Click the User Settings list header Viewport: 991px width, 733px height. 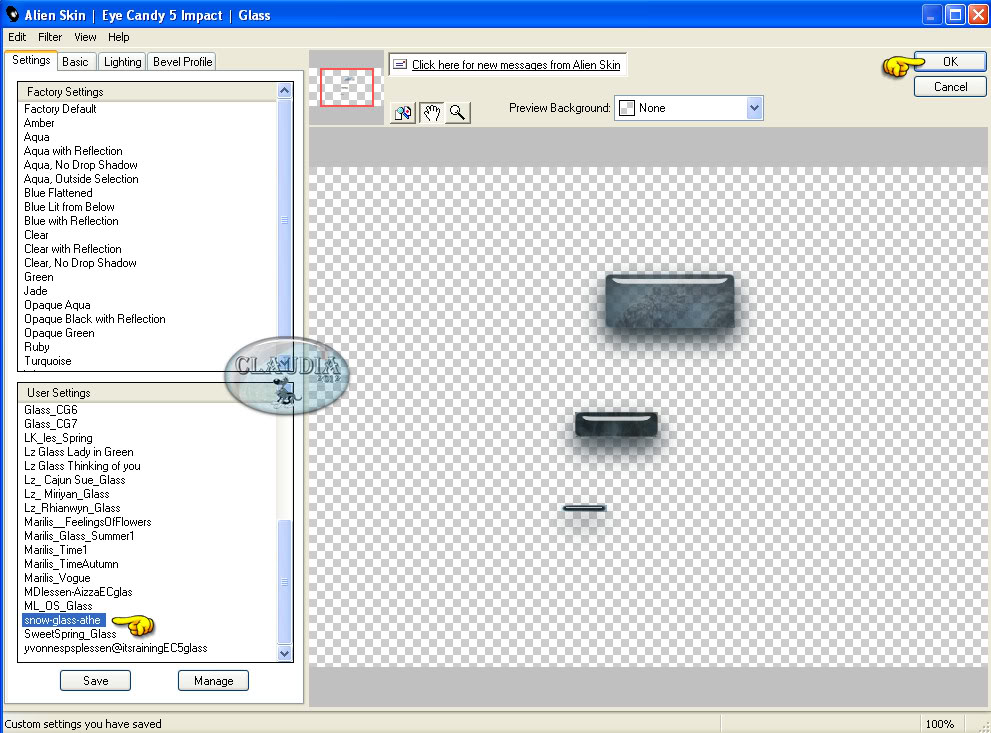148,392
